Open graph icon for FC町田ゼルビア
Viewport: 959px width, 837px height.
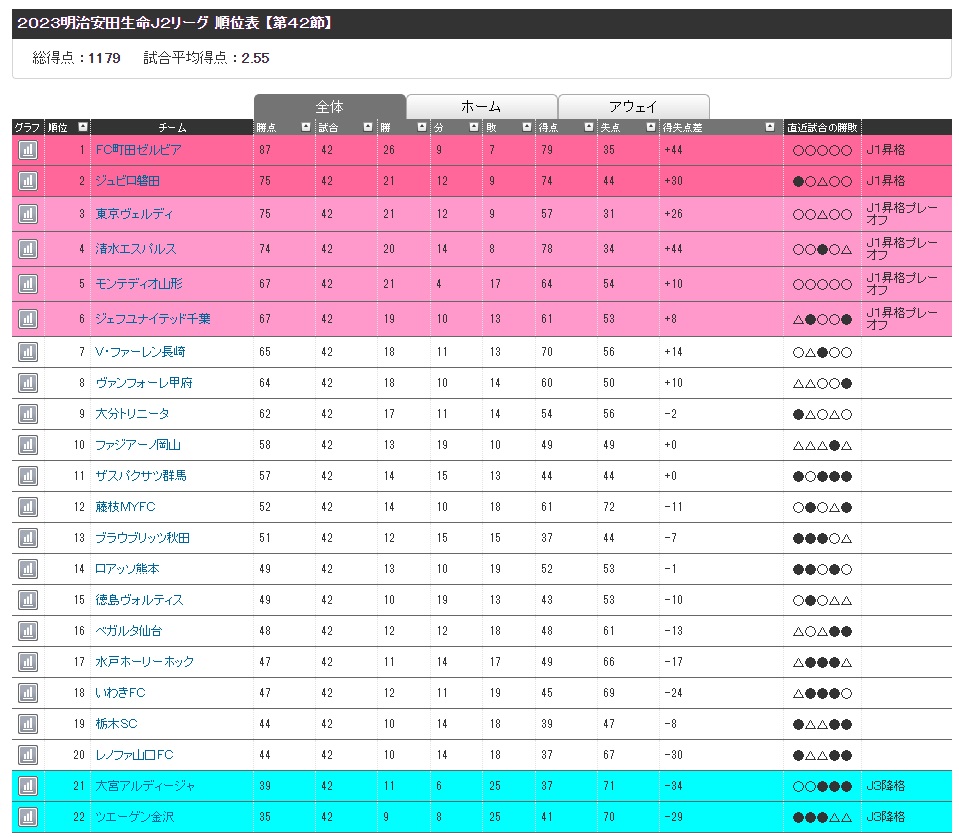click(x=27, y=150)
